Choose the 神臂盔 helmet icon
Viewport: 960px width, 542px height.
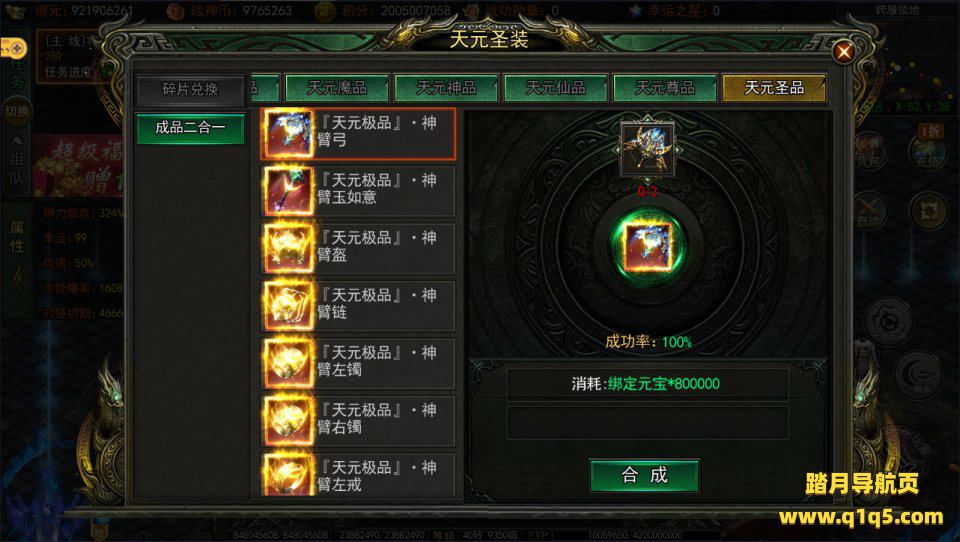click(x=288, y=248)
